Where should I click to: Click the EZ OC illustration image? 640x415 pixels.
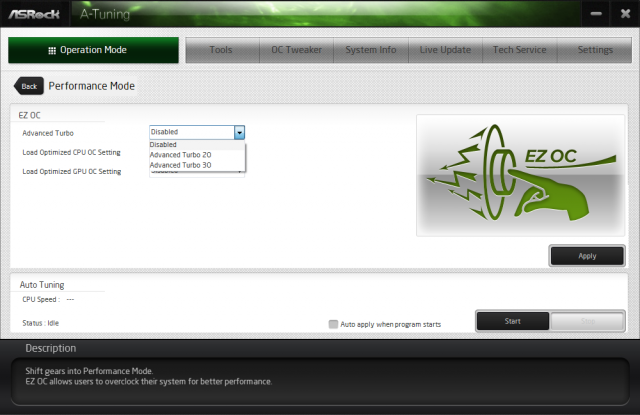(520, 175)
